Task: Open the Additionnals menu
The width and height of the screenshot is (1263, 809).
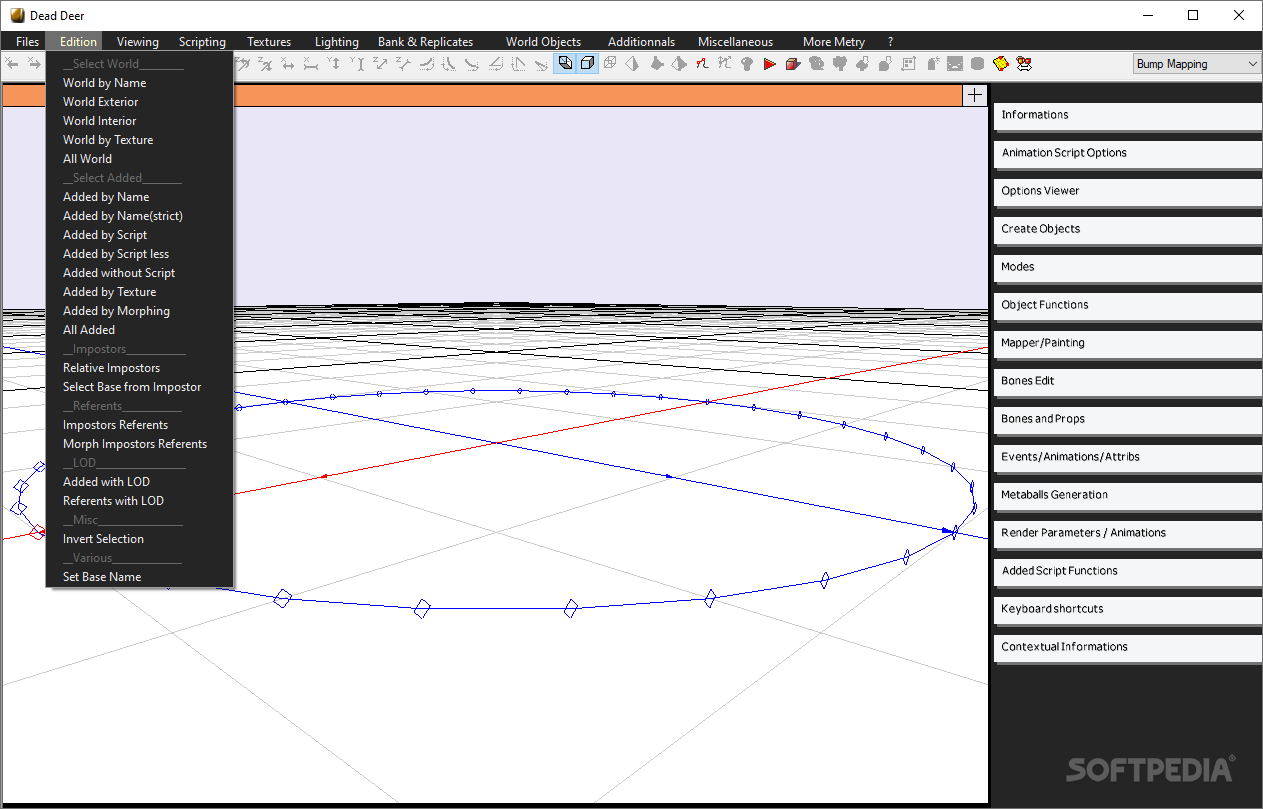Action: pos(641,42)
